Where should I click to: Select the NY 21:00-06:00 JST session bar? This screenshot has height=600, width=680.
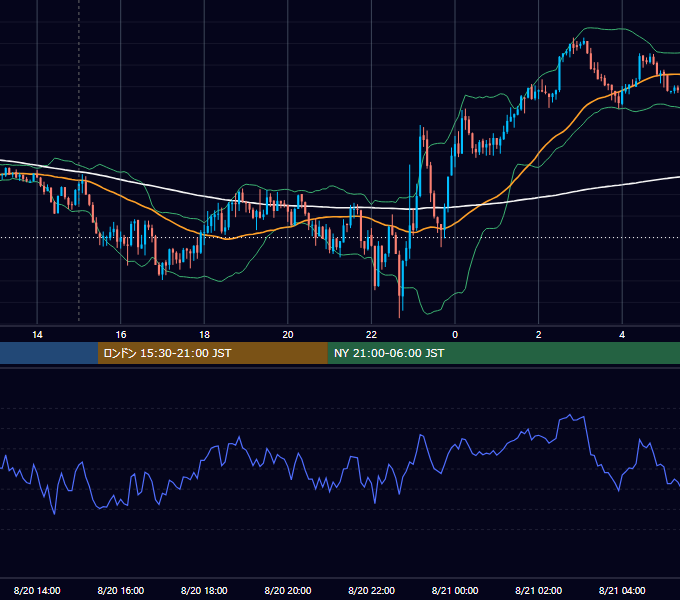(x=503, y=353)
